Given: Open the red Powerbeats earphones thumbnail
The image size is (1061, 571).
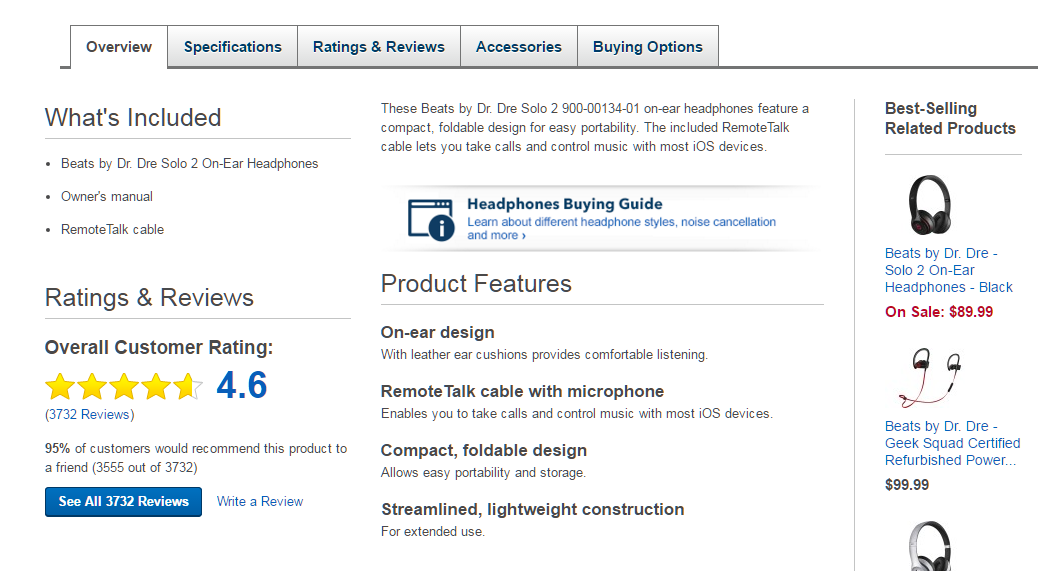Looking at the screenshot, I should click(x=930, y=376).
